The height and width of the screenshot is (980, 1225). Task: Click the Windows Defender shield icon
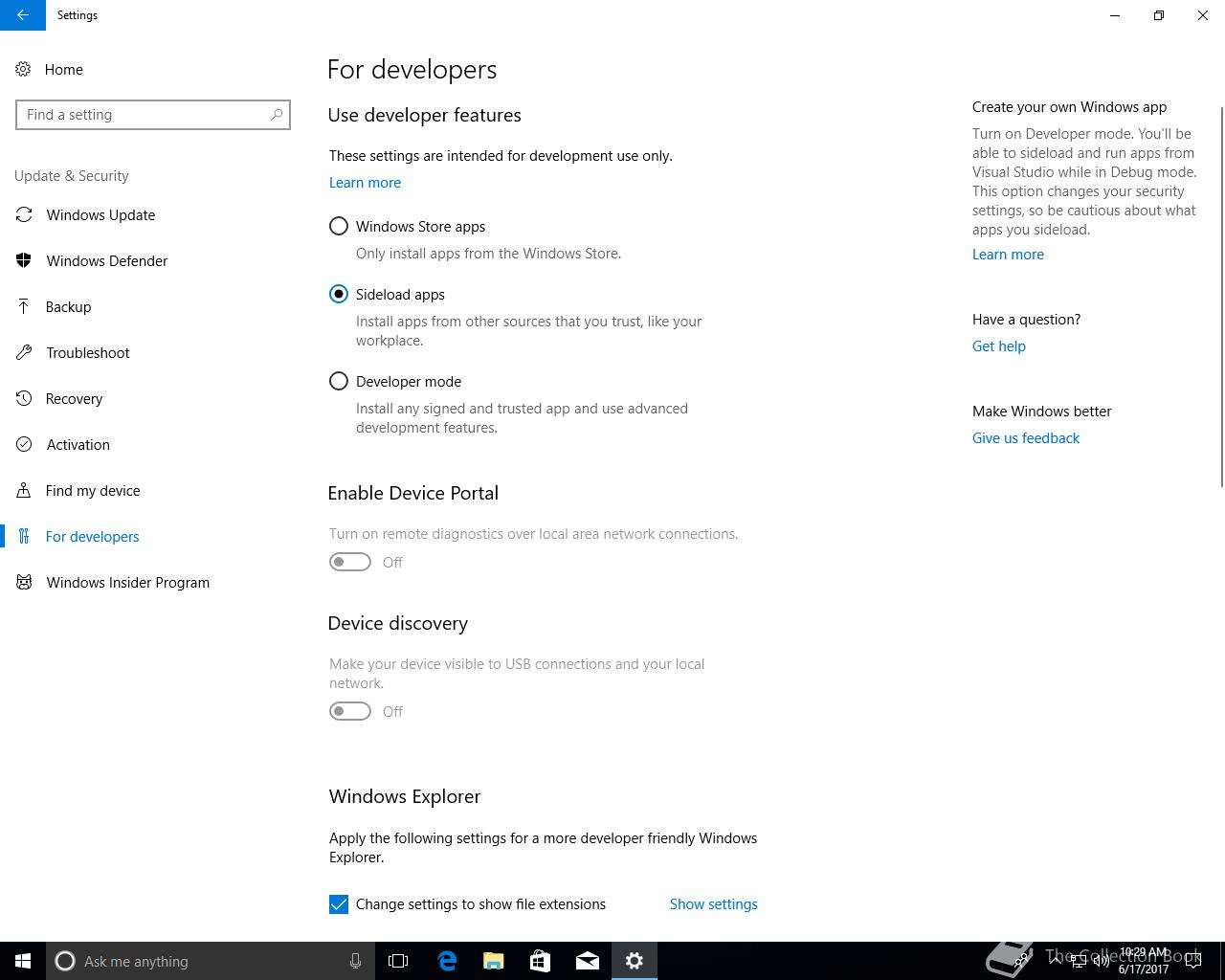[x=24, y=260]
